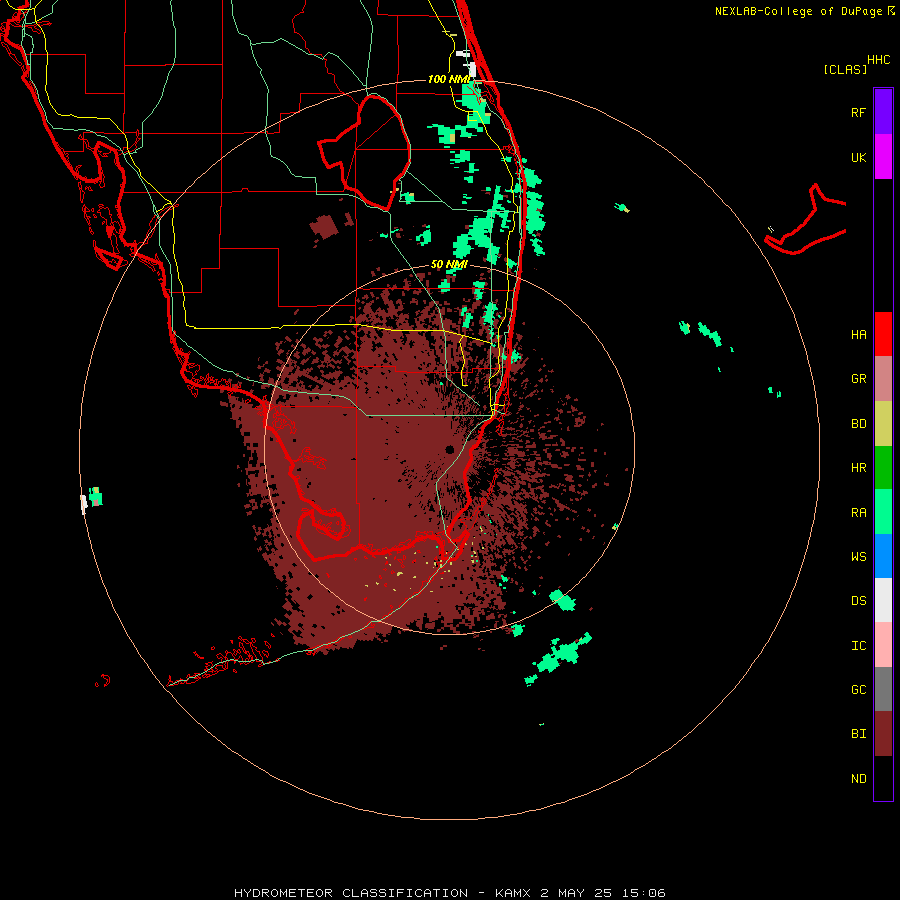This screenshot has height=900, width=900.
Task: Click the HHC product label
Action: pos(878,60)
